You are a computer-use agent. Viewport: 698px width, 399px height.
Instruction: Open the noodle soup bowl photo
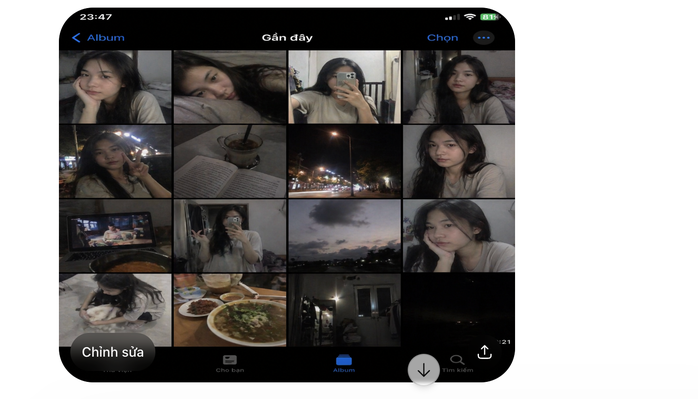[230, 310]
